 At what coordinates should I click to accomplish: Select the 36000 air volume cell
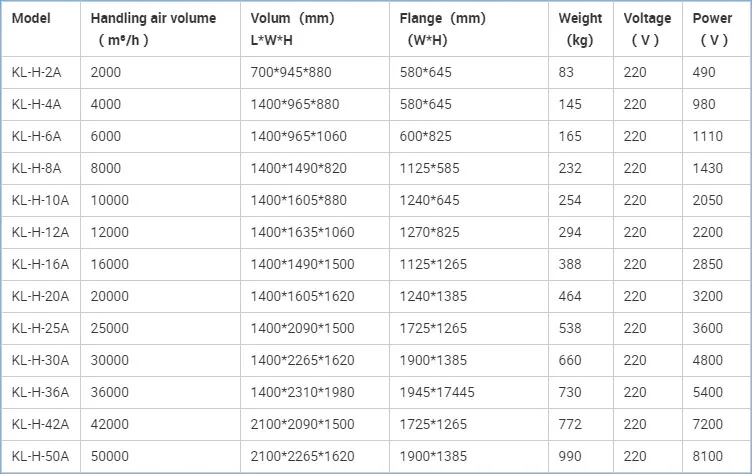tap(109, 393)
